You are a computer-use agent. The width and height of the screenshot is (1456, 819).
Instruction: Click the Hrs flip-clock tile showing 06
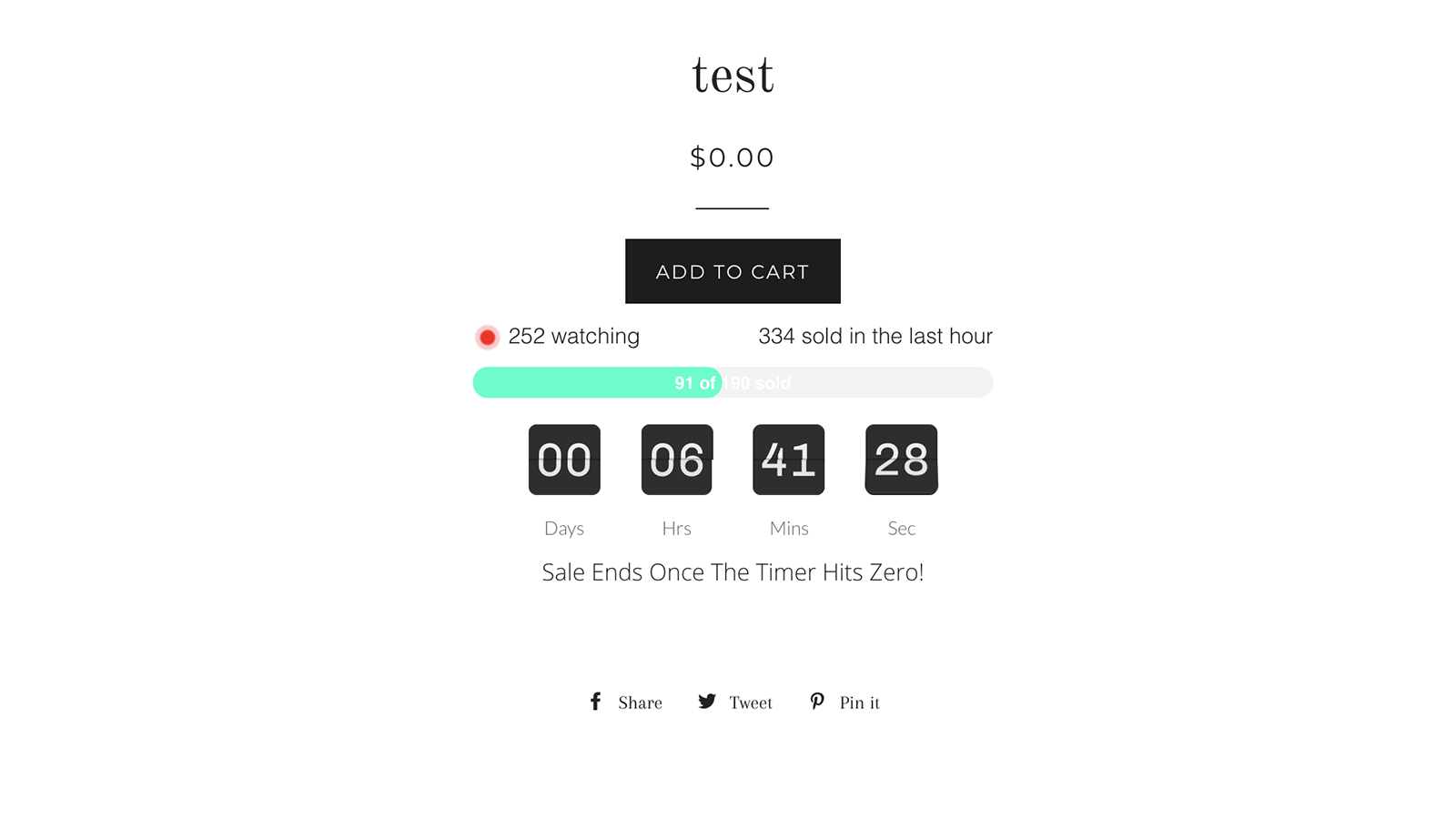pos(676,460)
